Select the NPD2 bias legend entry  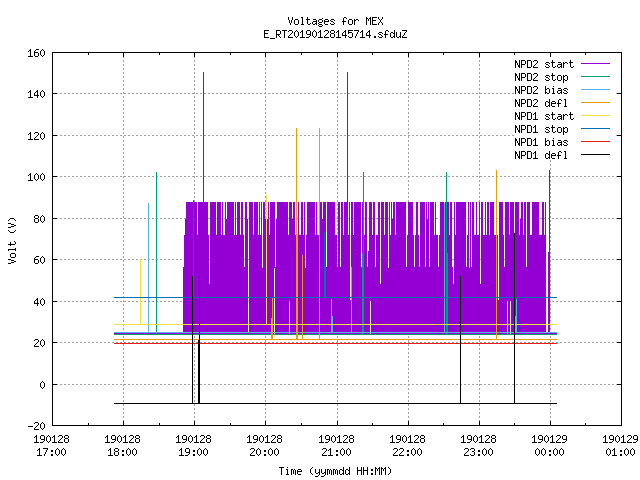tap(562, 90)
